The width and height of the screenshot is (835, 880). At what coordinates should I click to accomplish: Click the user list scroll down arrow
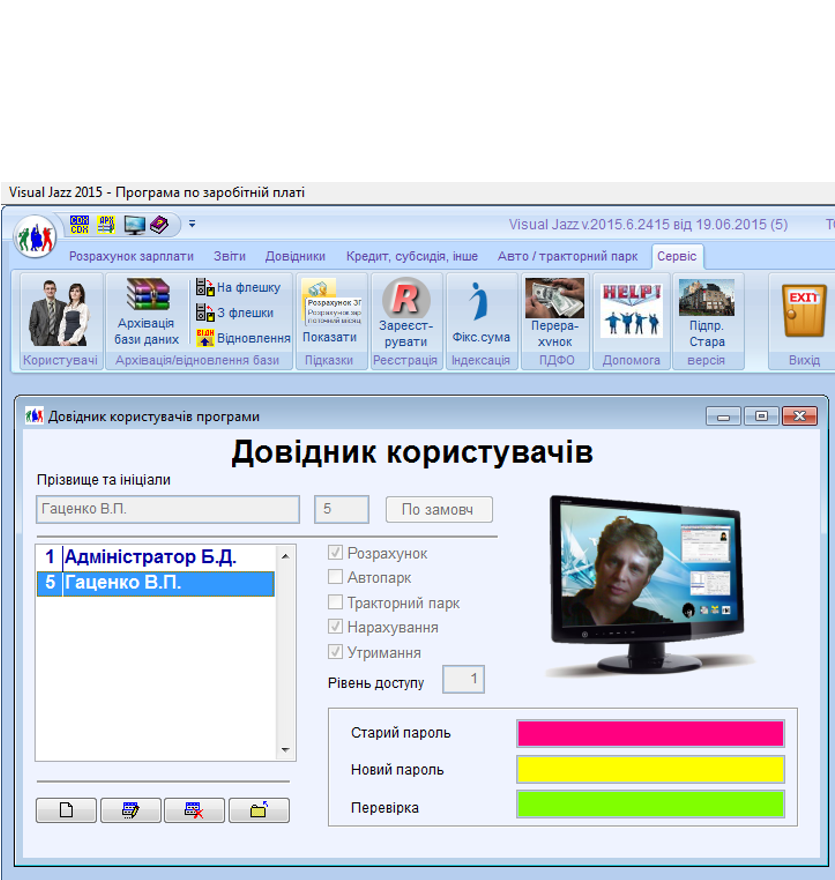pos(284,750)
